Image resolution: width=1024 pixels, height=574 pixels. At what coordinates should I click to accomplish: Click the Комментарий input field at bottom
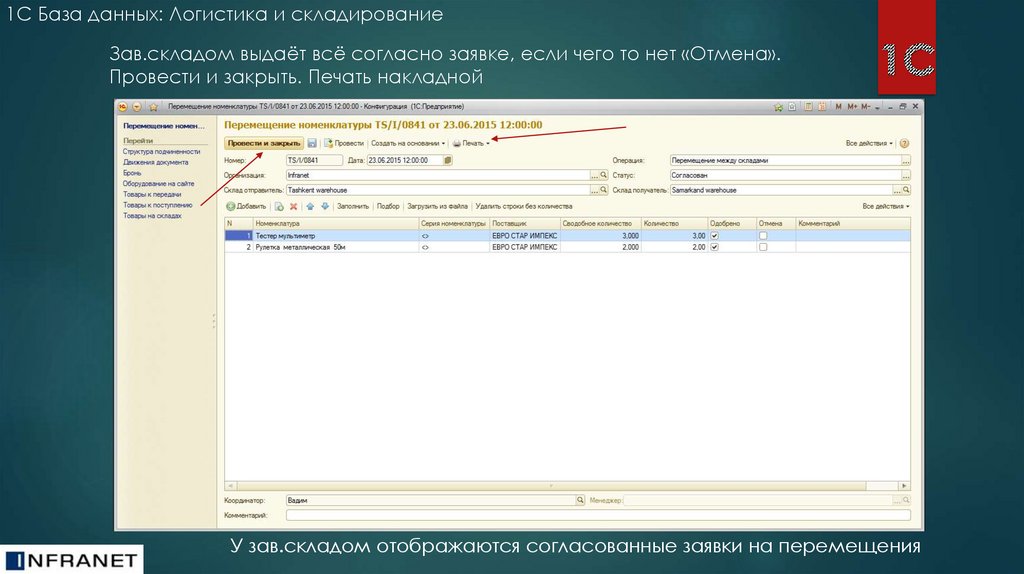tap(598, 515)
